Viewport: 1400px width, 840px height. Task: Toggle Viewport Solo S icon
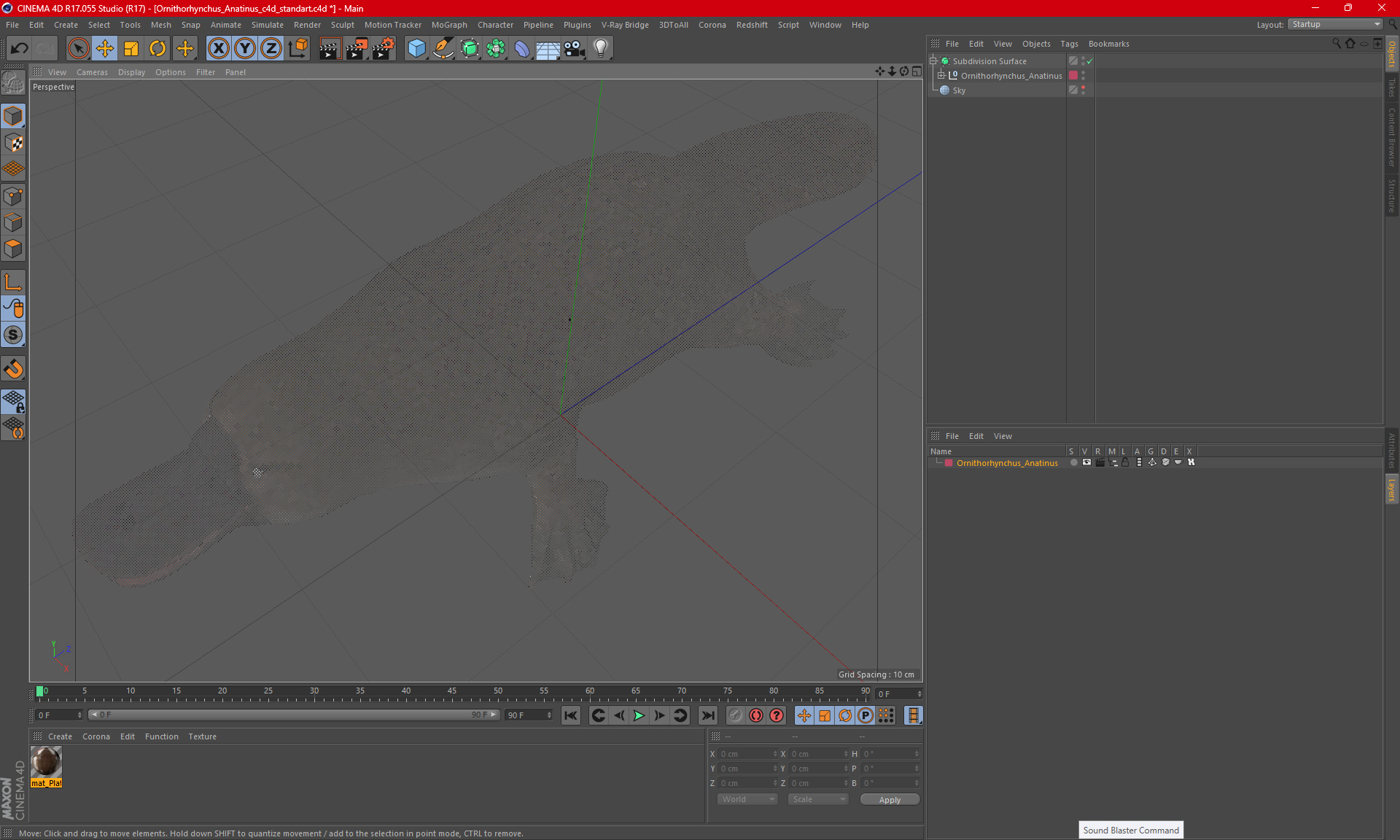[x=13, y=335]
